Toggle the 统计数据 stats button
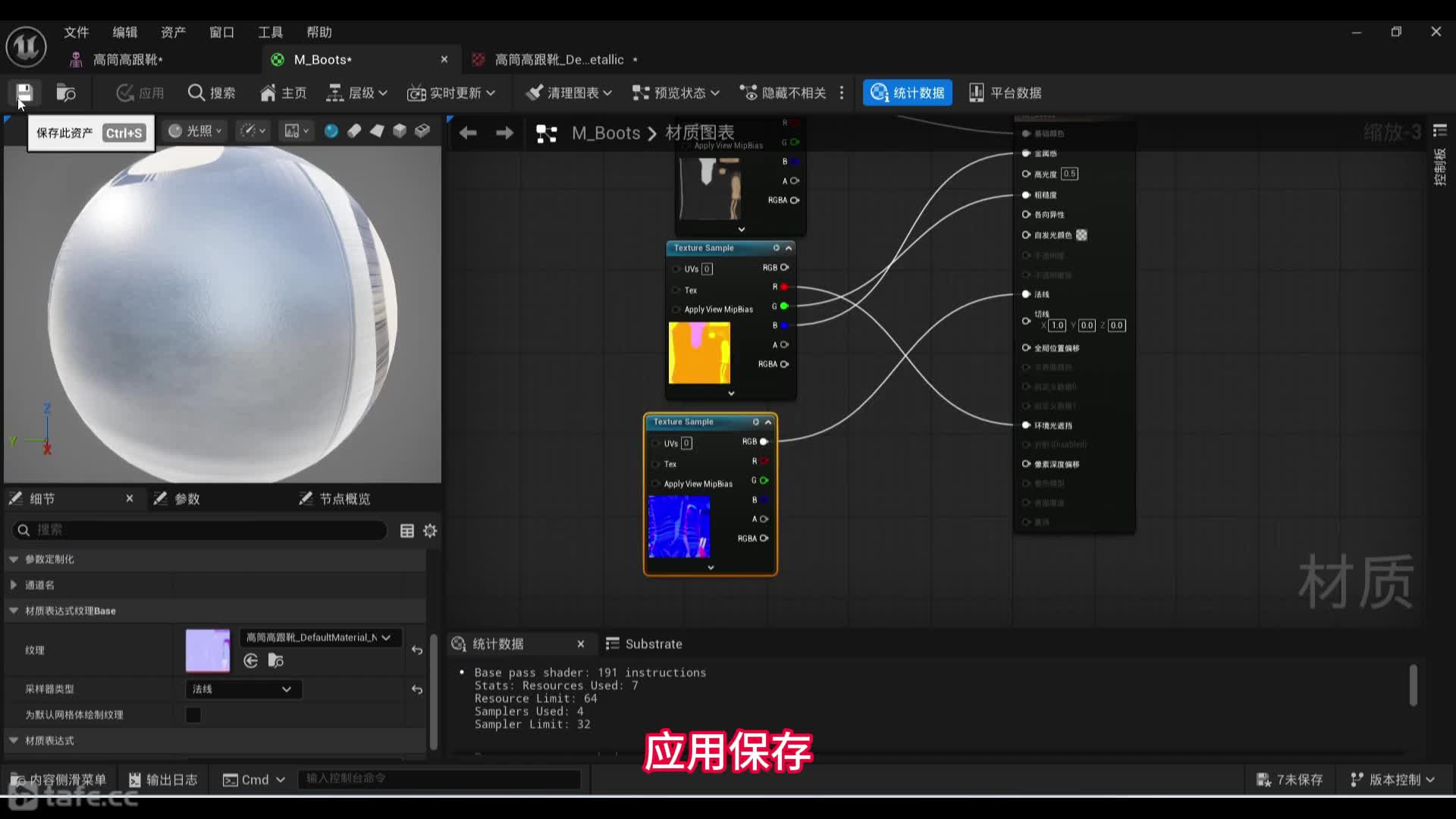 pos(908,93)
